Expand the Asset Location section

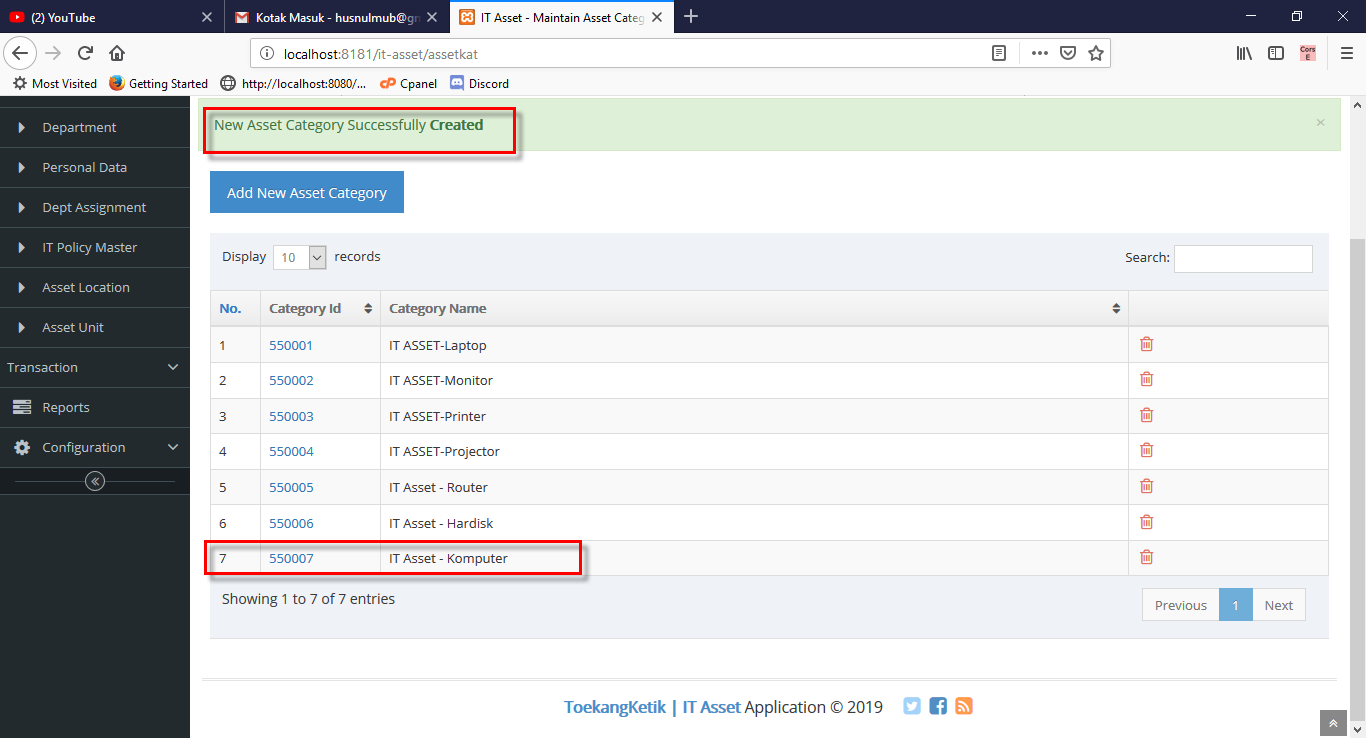[85, 287]
